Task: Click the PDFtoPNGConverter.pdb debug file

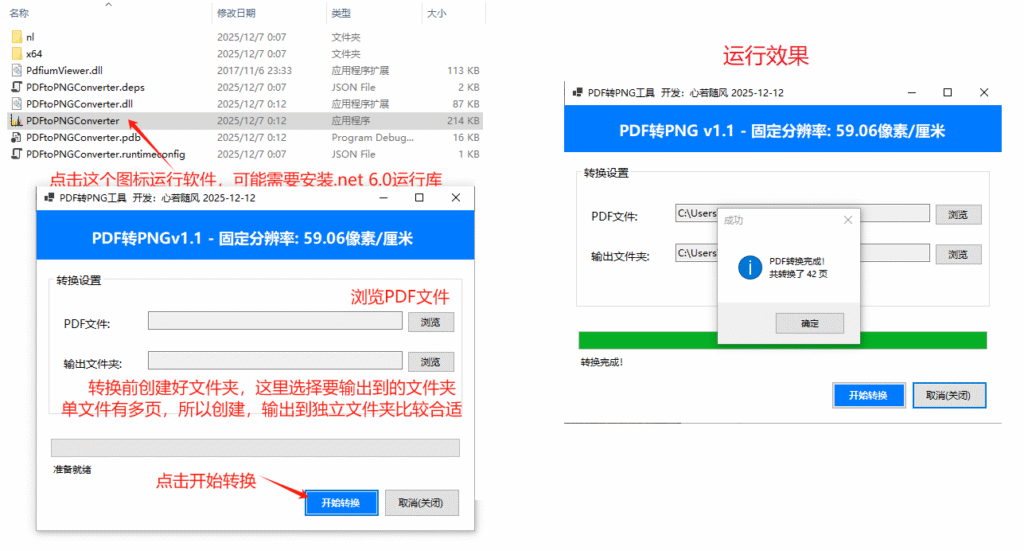Action: click(83, 137)
